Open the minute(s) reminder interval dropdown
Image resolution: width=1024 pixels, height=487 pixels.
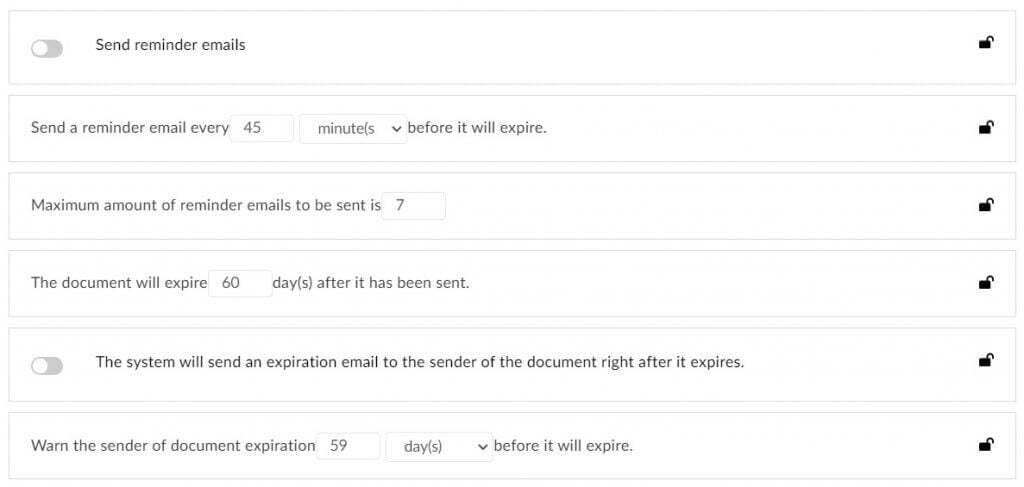353,129
